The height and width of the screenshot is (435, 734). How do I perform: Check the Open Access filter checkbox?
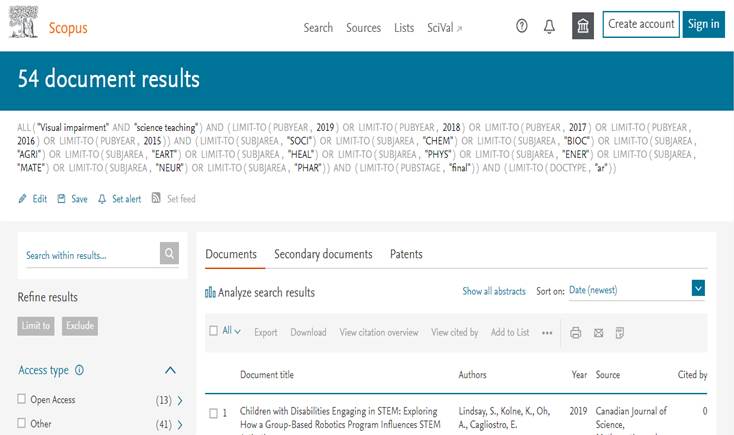click(22, 400)
